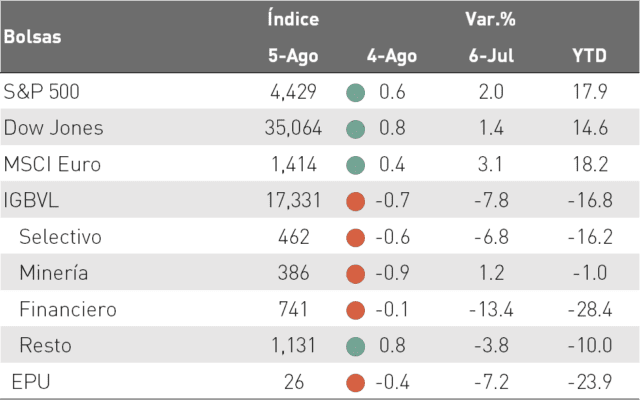640x400 pixels.
Task: Click the 4-Ago column header
Action: 392,56
